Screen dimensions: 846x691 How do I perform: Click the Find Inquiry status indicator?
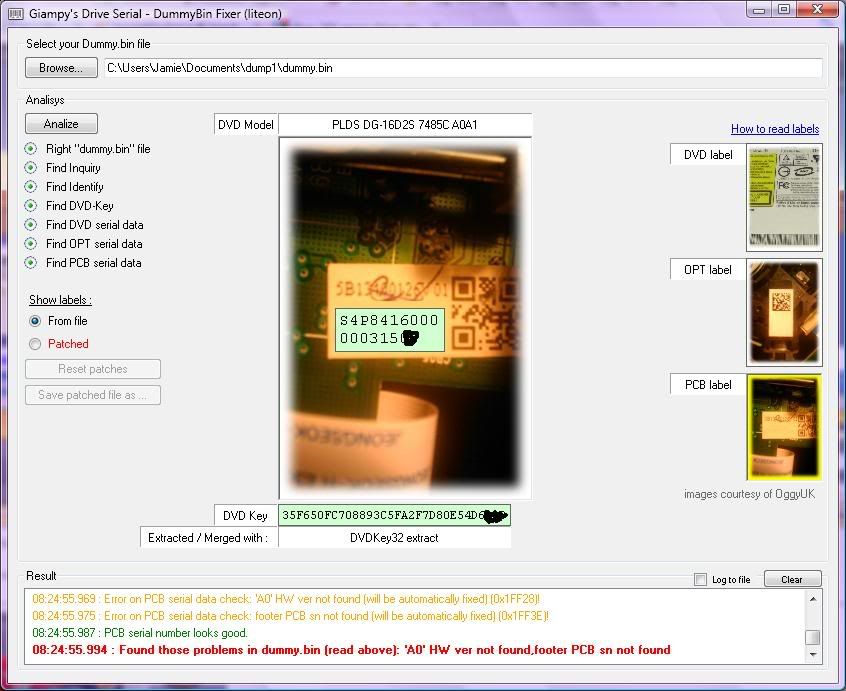pyautogui.click(x=32, y=168)
